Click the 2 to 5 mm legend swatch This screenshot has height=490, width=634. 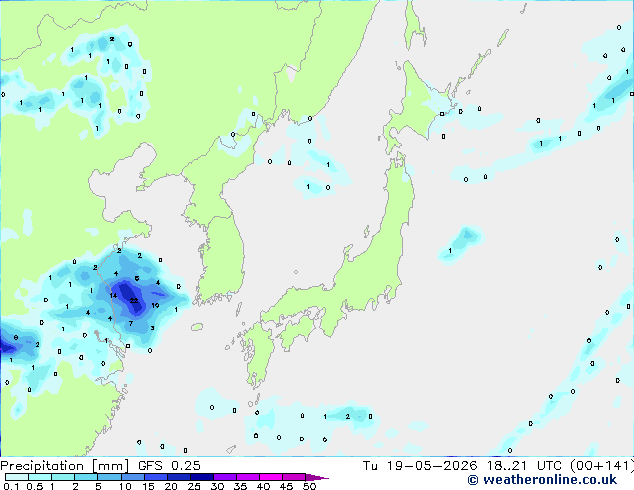87,477
